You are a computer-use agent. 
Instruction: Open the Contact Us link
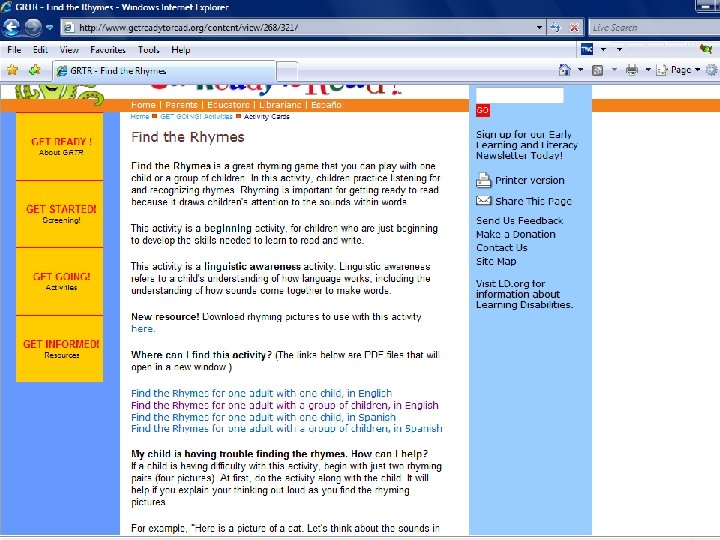(501, 248)
